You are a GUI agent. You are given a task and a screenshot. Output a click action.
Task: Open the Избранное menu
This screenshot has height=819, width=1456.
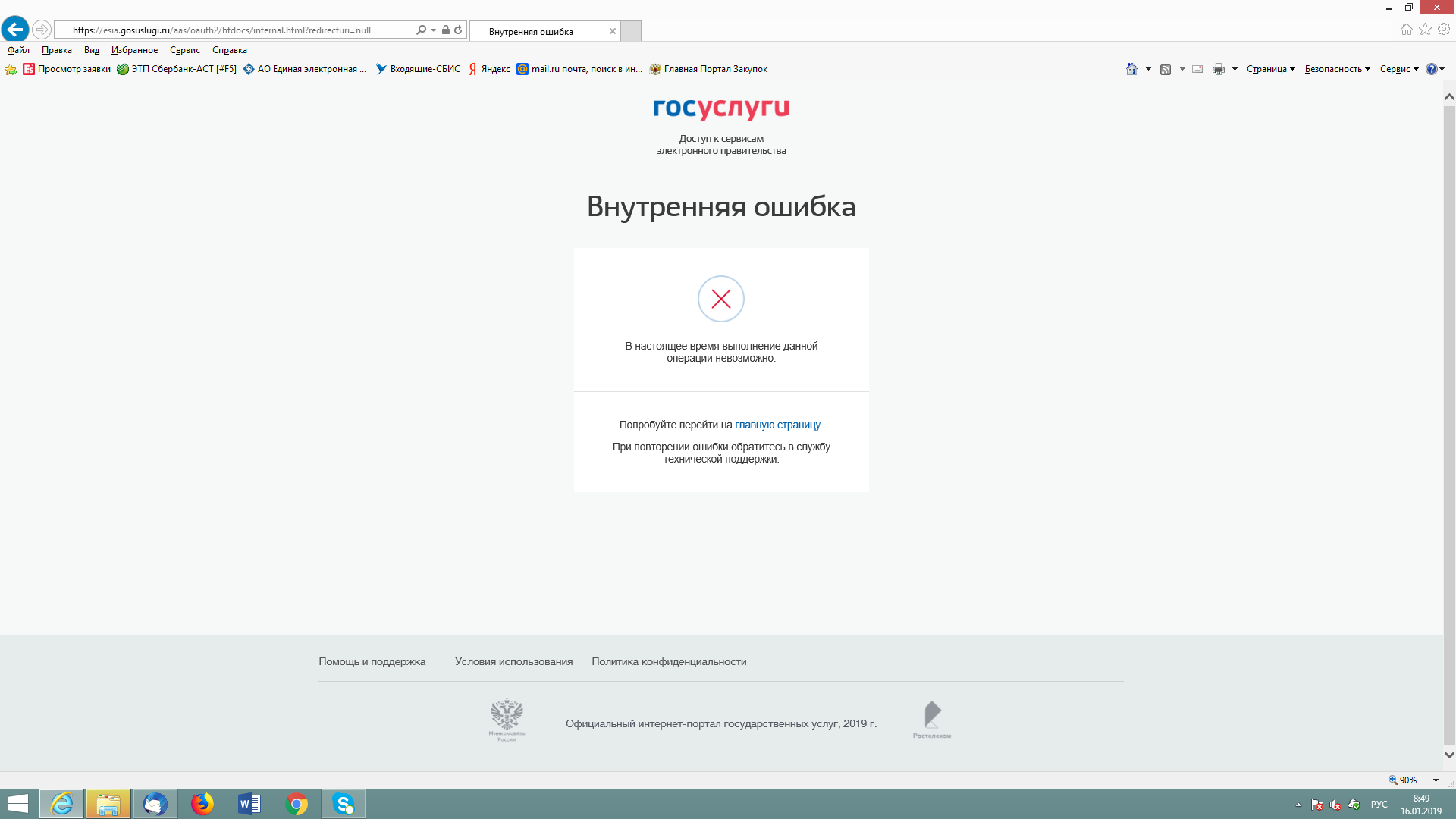pyautogui.click(x=134, y=50)
